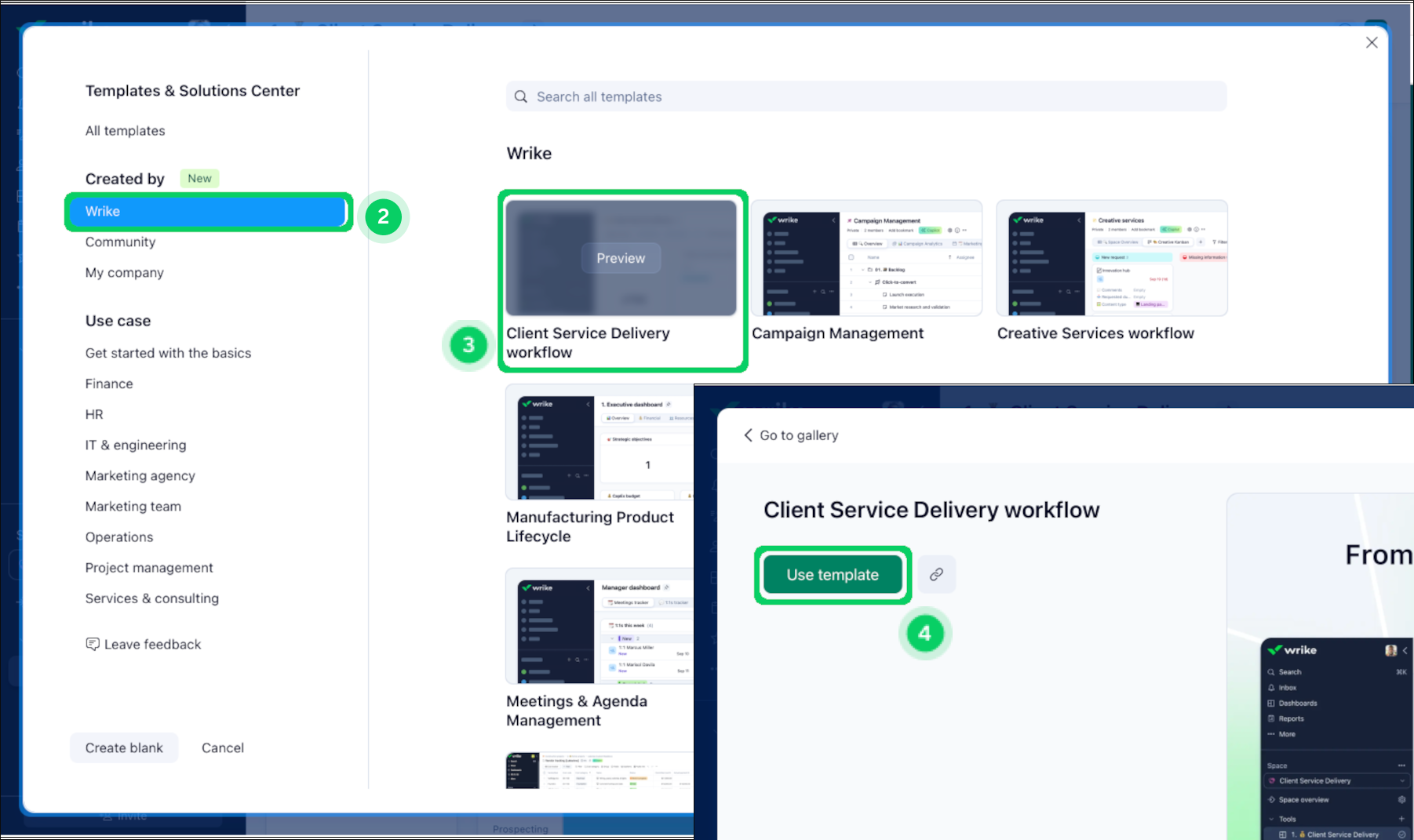Viewport: 1414px width, 840px height.
Task: Open the Campaign Management template thumbnail
Action: 866,259
